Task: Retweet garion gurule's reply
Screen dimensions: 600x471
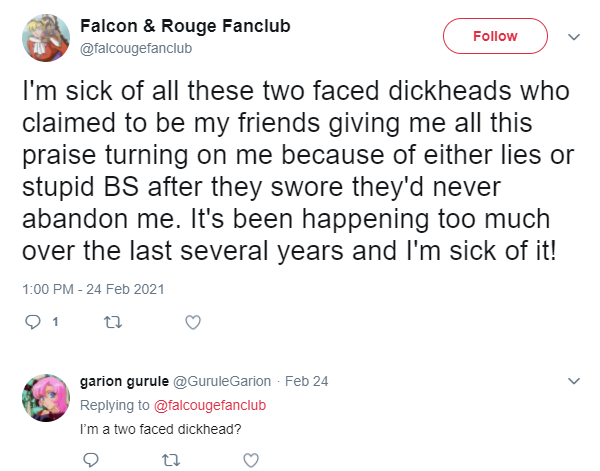Action: [171, 460]
